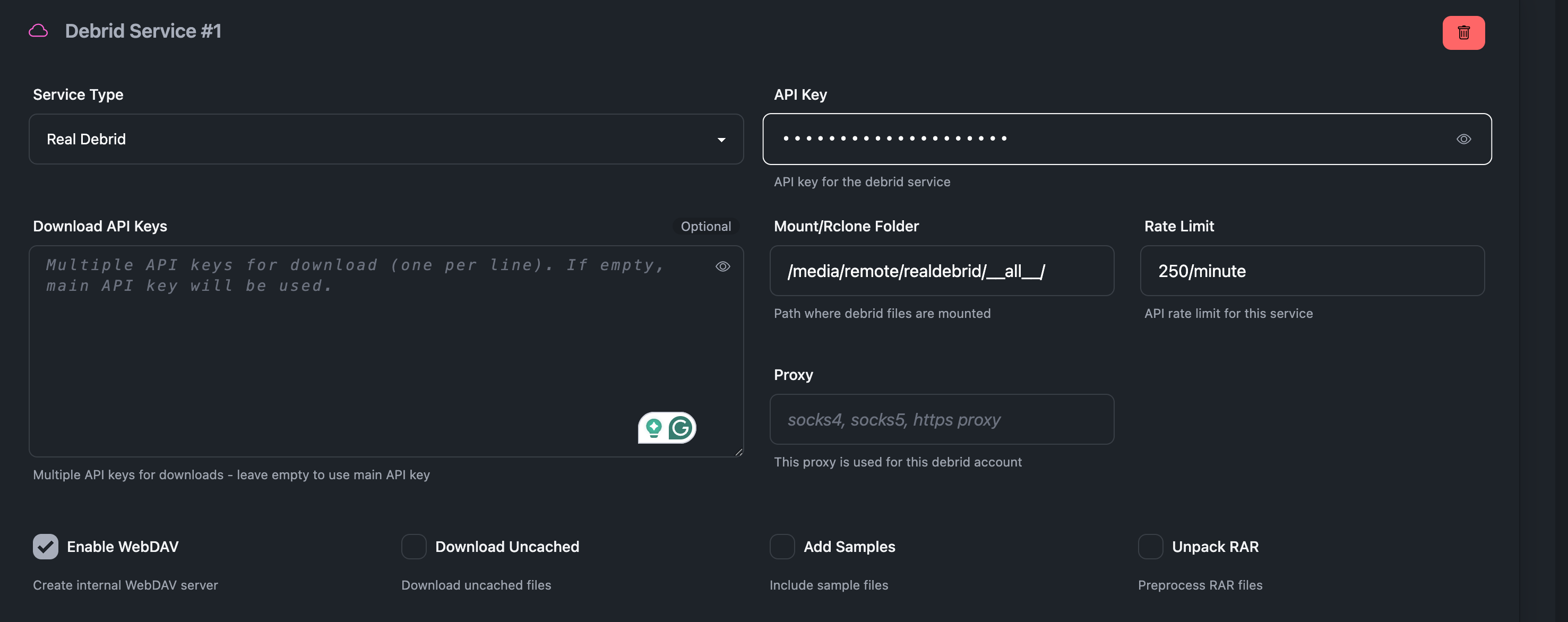Click the pink cloud icon beside Debrid Service
The width and height of the screenshot is (1568, 622).
[38, 31]
